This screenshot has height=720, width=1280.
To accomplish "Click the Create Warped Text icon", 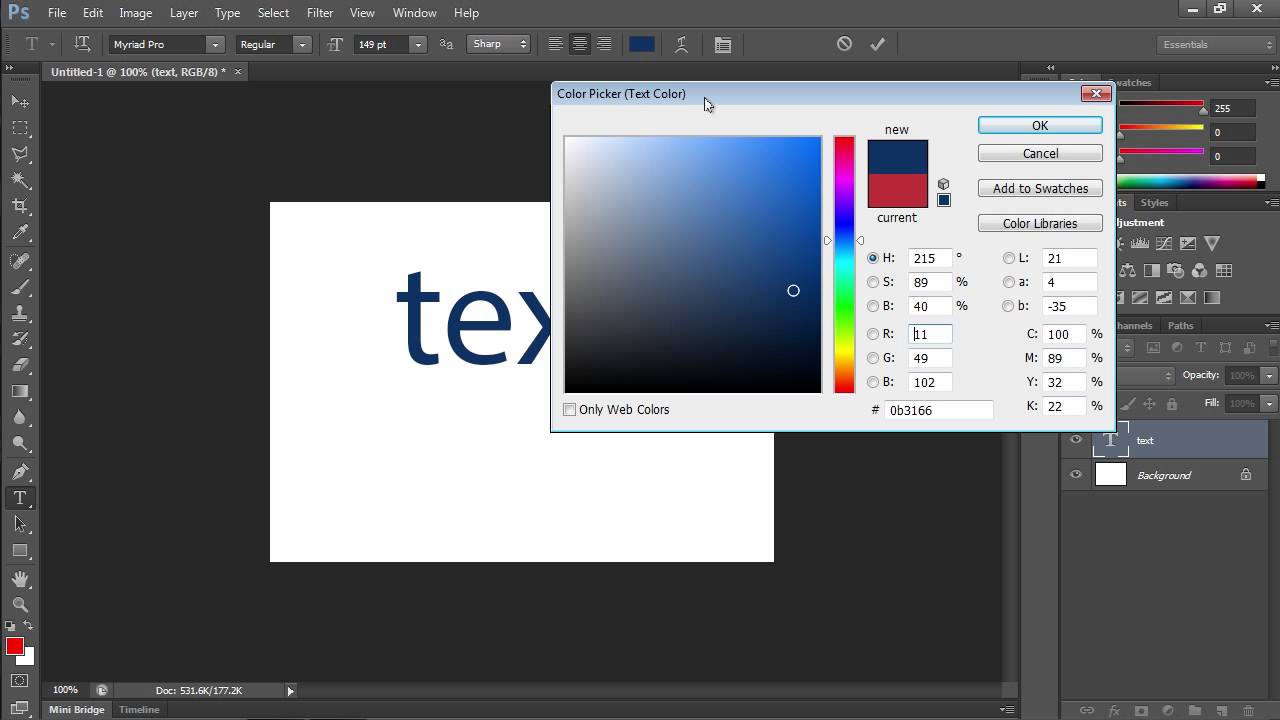I will (681, 44).
